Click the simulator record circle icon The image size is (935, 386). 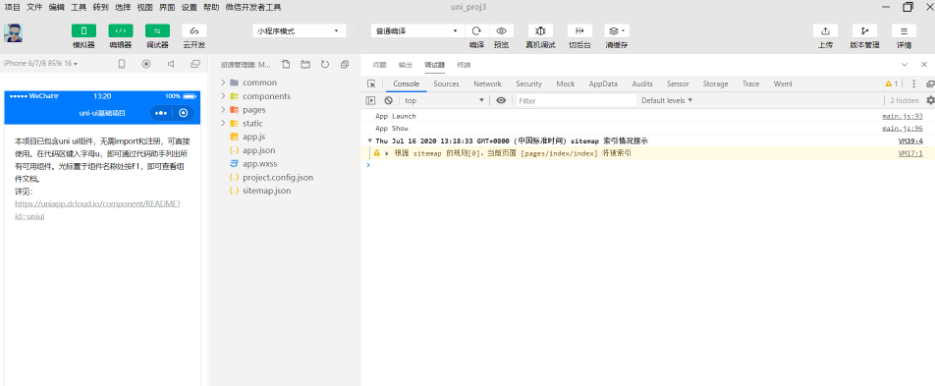146,64
